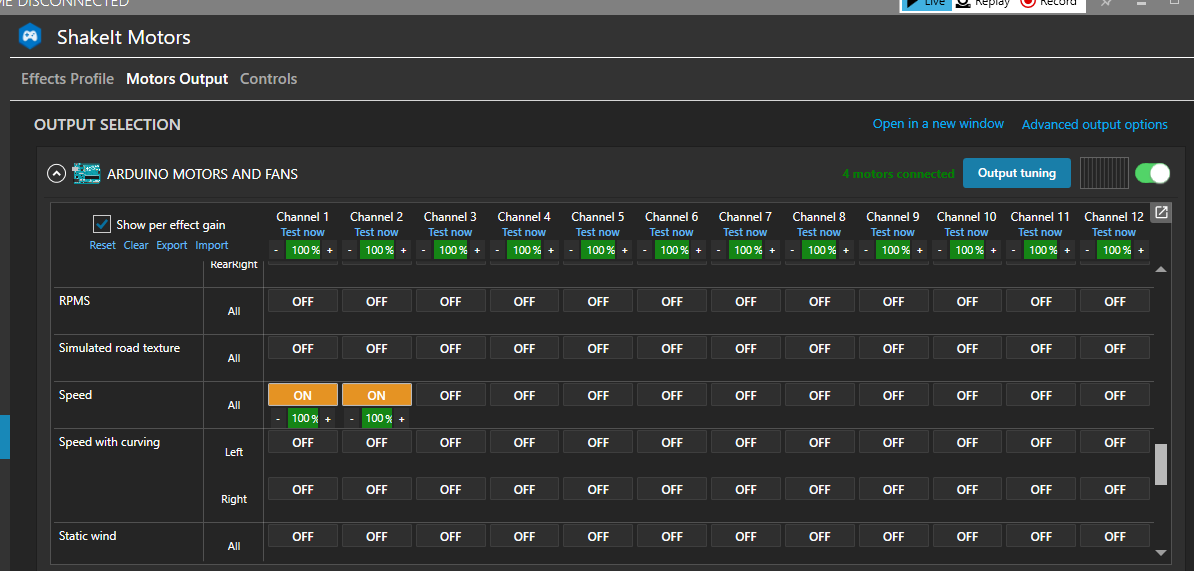Pop out the channel grid via corner icon
1194x571 pixels.
click(x=1160, y=212)
